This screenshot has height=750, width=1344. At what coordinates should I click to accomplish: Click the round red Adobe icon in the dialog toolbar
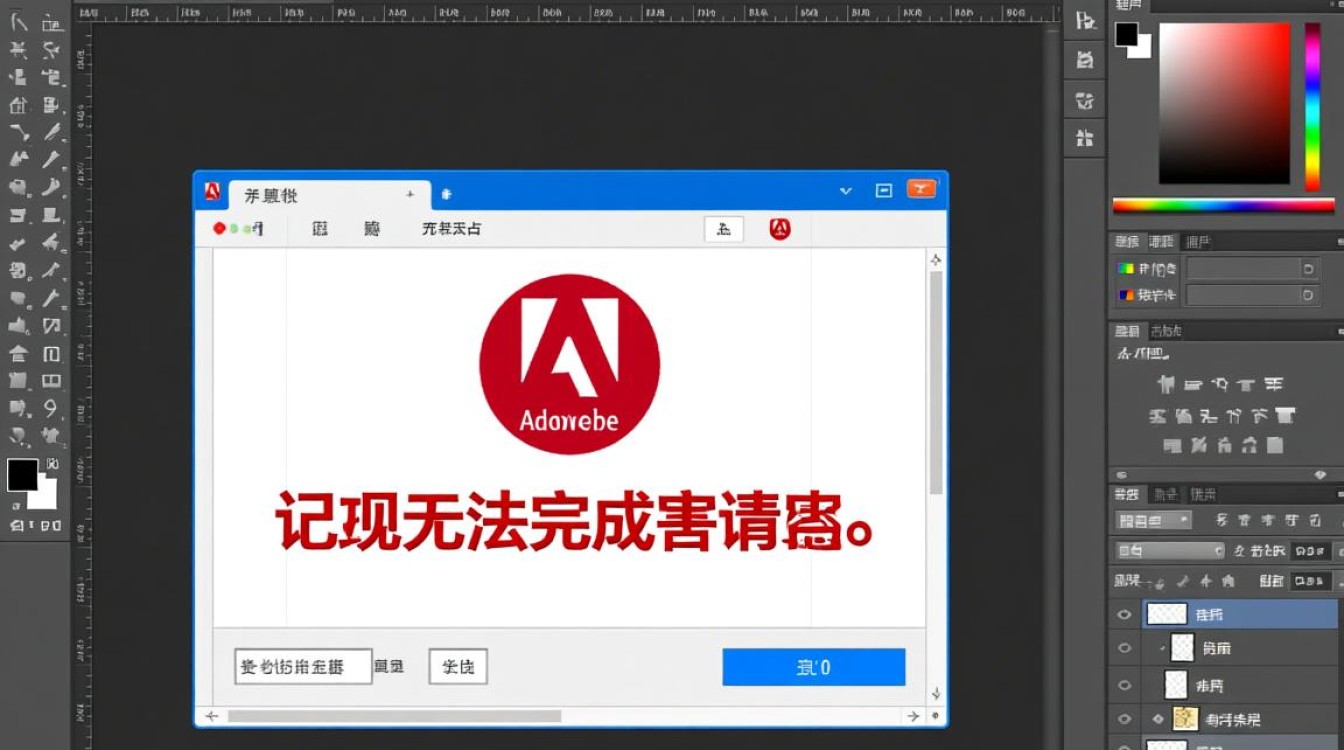[x=780, y=229]
